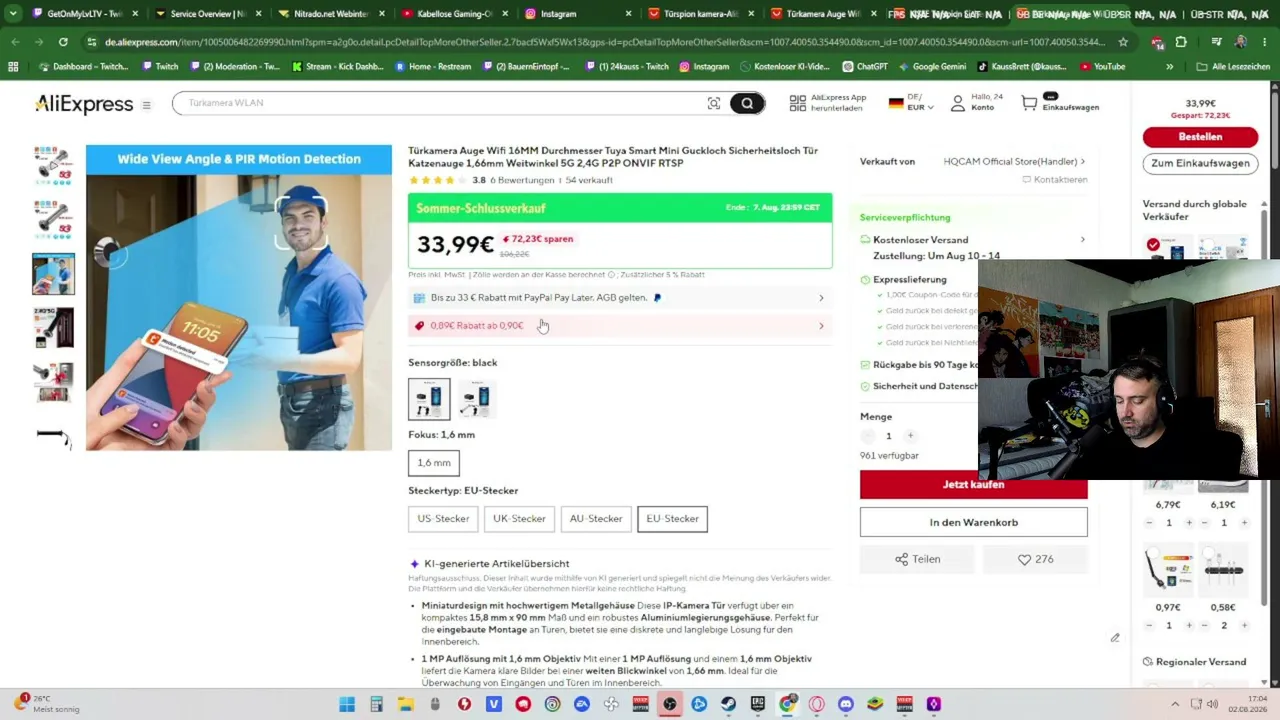Switch to the Service Overview tab
This screenshot has height=720, width=1280.
pos(208,14)
